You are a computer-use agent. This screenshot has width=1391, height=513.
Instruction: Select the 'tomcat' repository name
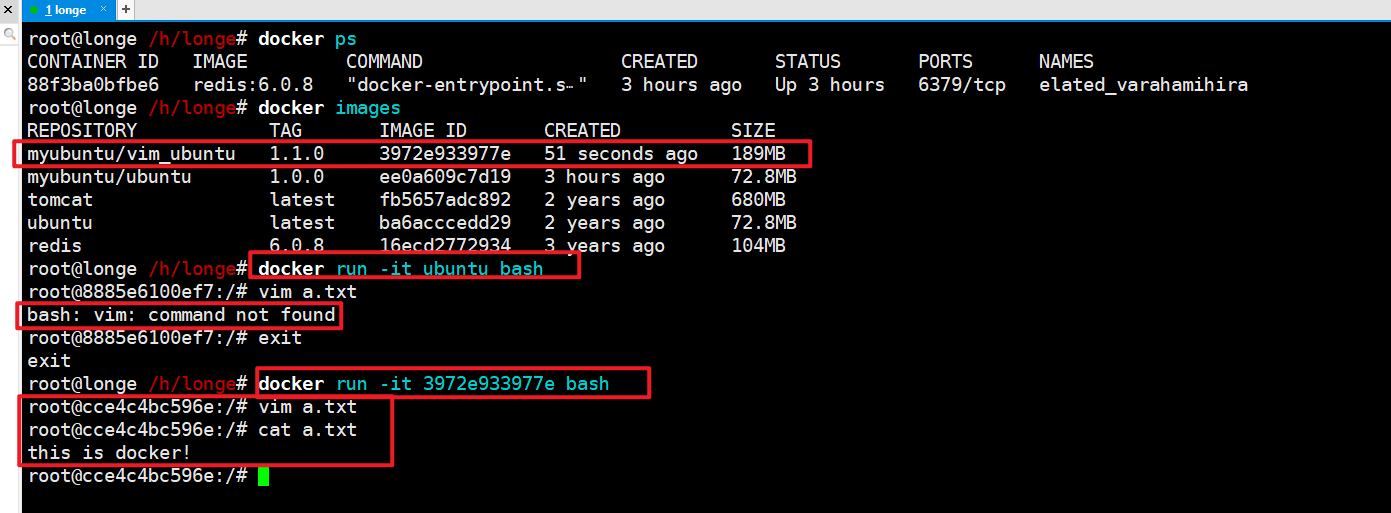(x=60, y=200)
